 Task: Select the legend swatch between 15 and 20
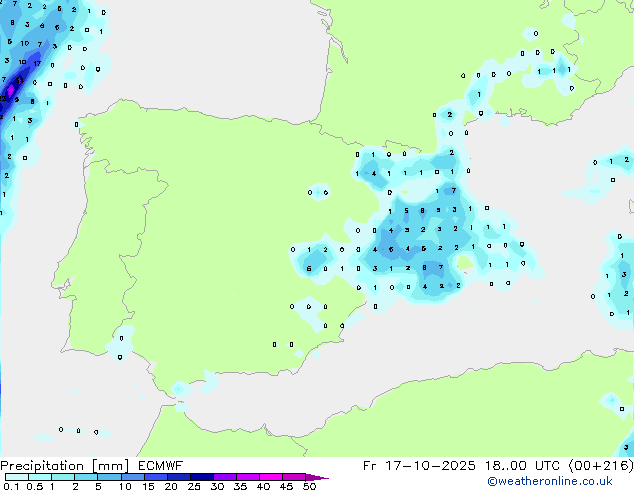click(x=156, y=477)
